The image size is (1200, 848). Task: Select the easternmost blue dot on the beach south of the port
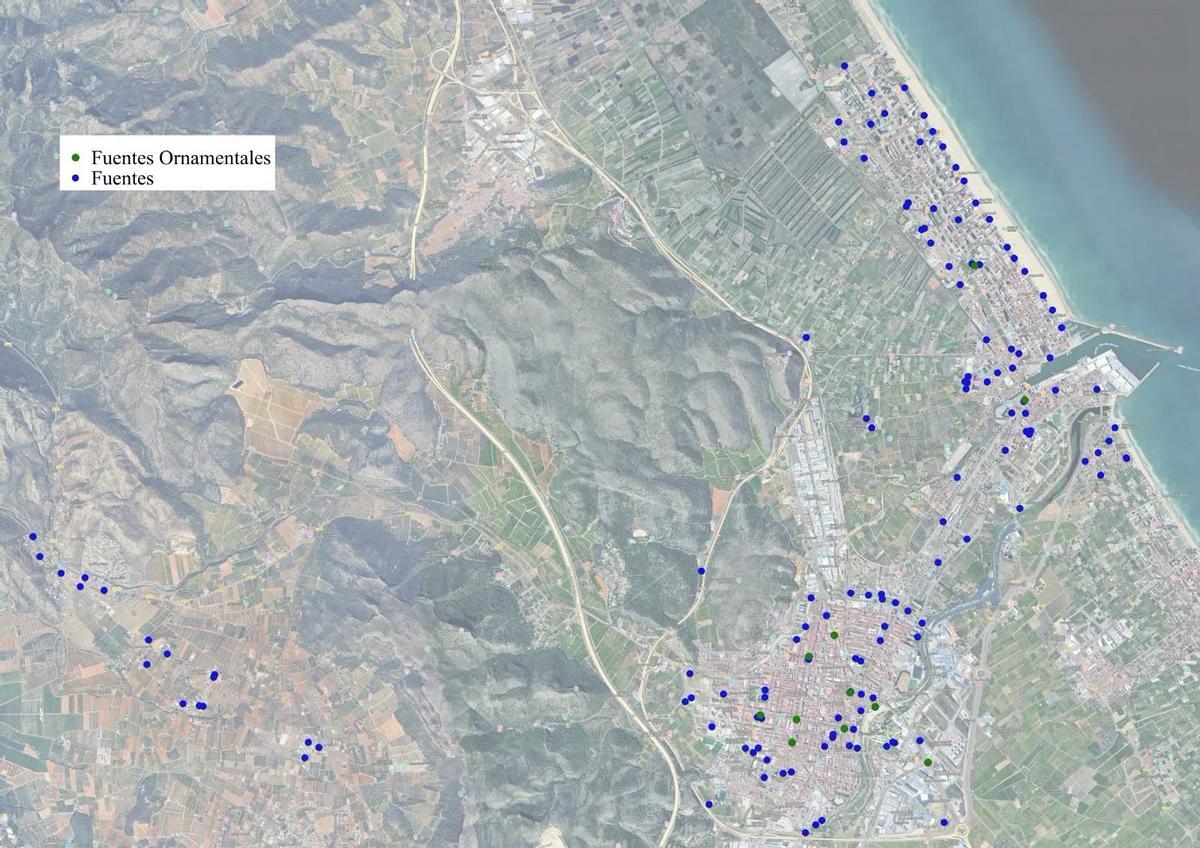(1126, 457)
